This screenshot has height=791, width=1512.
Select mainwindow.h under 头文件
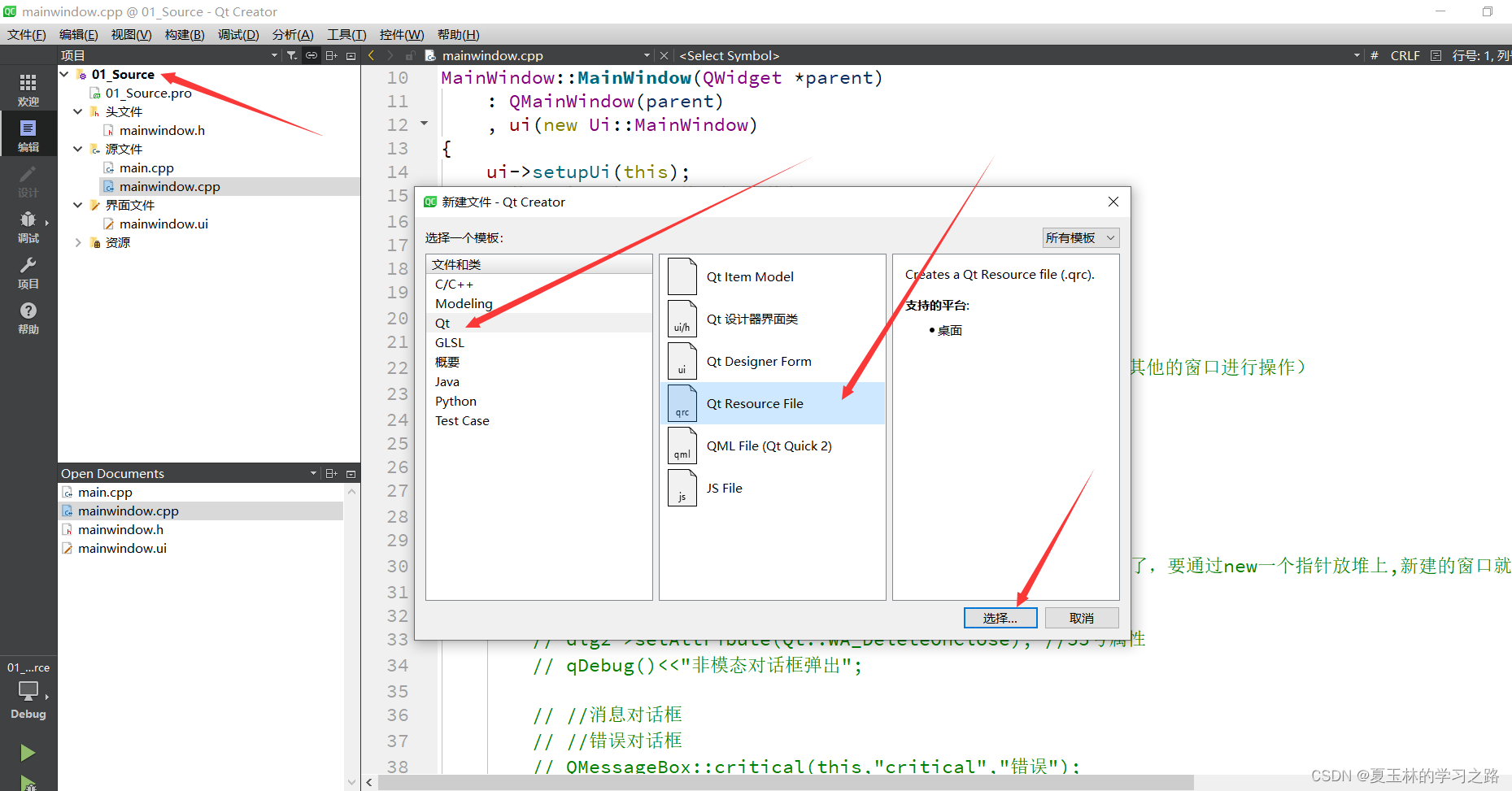pyautogui.click(x=162, y=130)
